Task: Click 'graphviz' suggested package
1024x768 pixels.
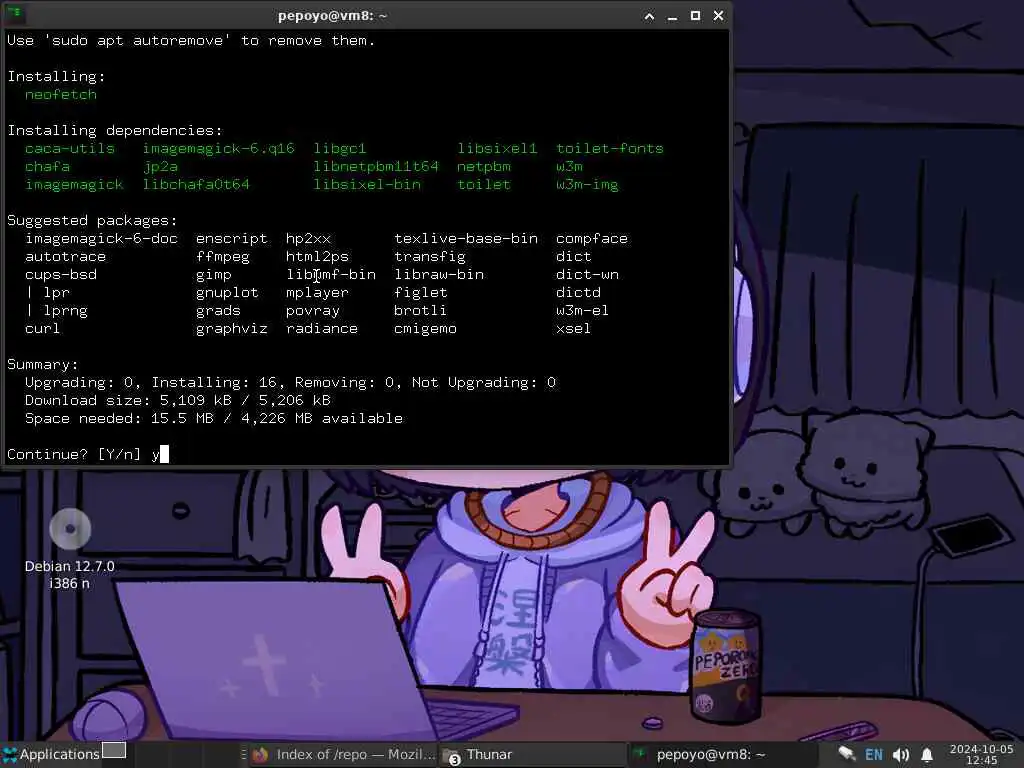Action: [232, 328]
